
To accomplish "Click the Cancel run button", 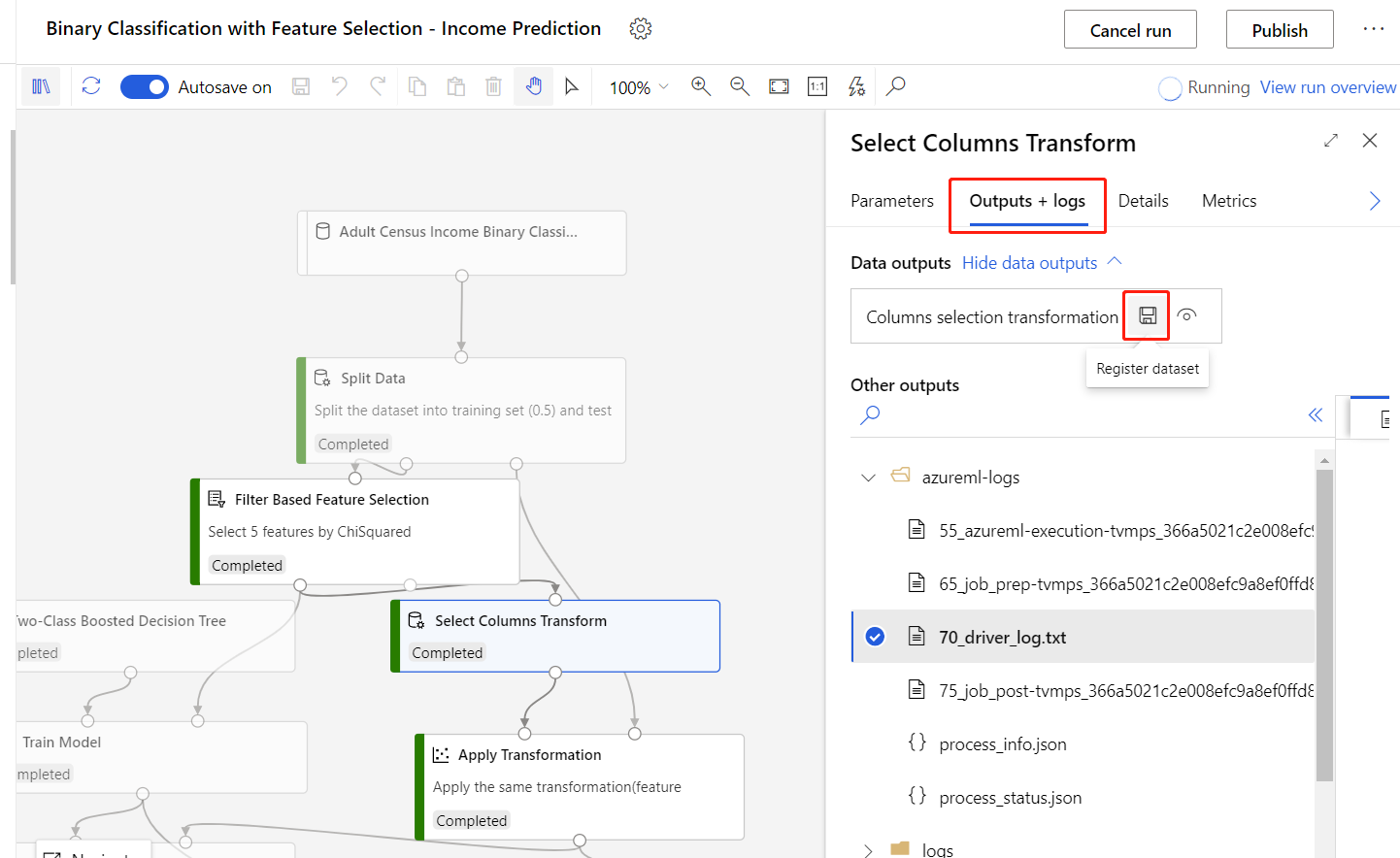I will point(1129,30).
